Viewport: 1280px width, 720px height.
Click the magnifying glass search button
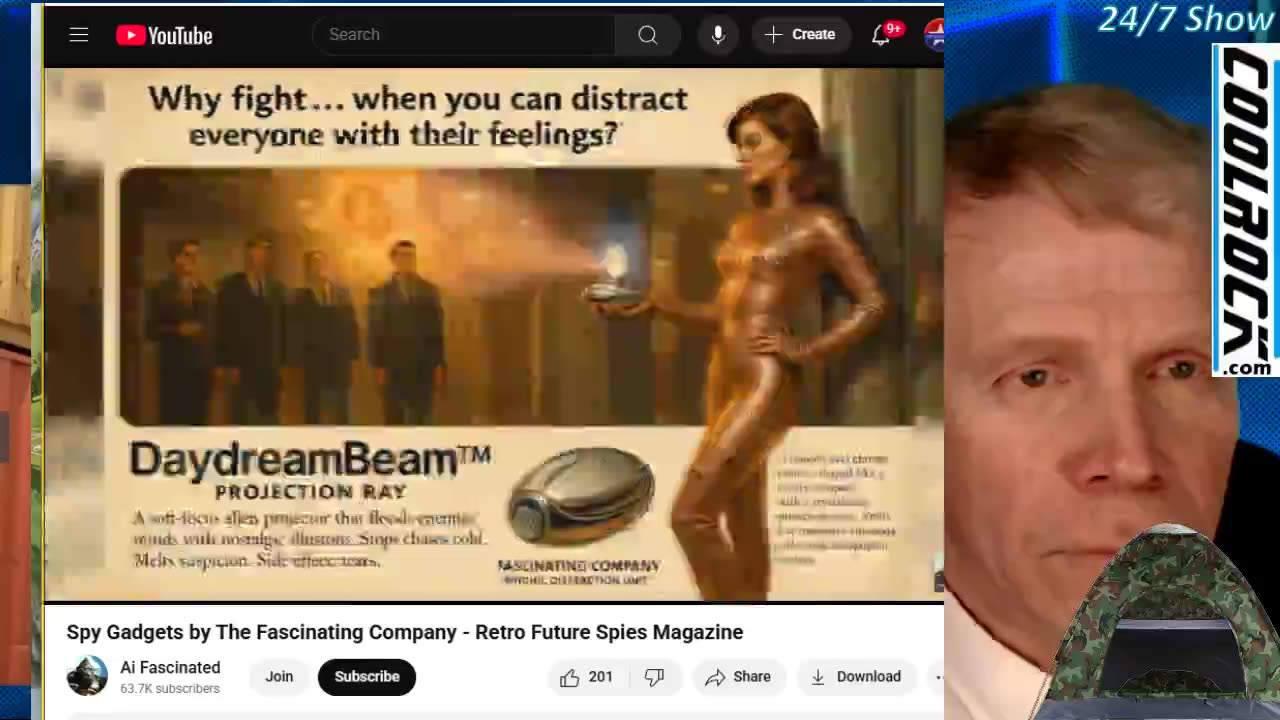648,35
